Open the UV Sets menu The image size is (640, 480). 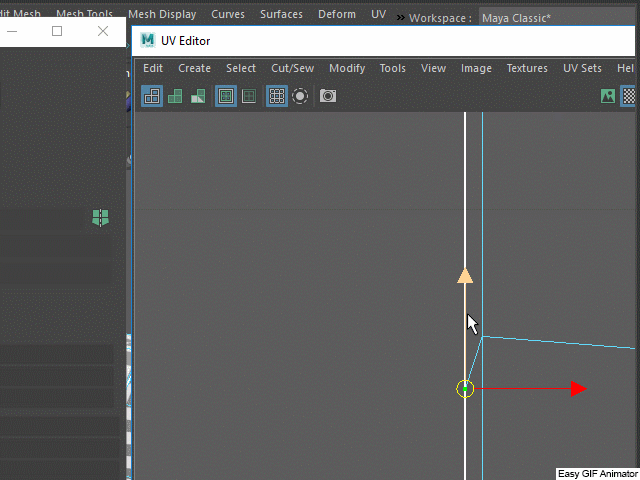pyautogui.click(x=582, y=68)
